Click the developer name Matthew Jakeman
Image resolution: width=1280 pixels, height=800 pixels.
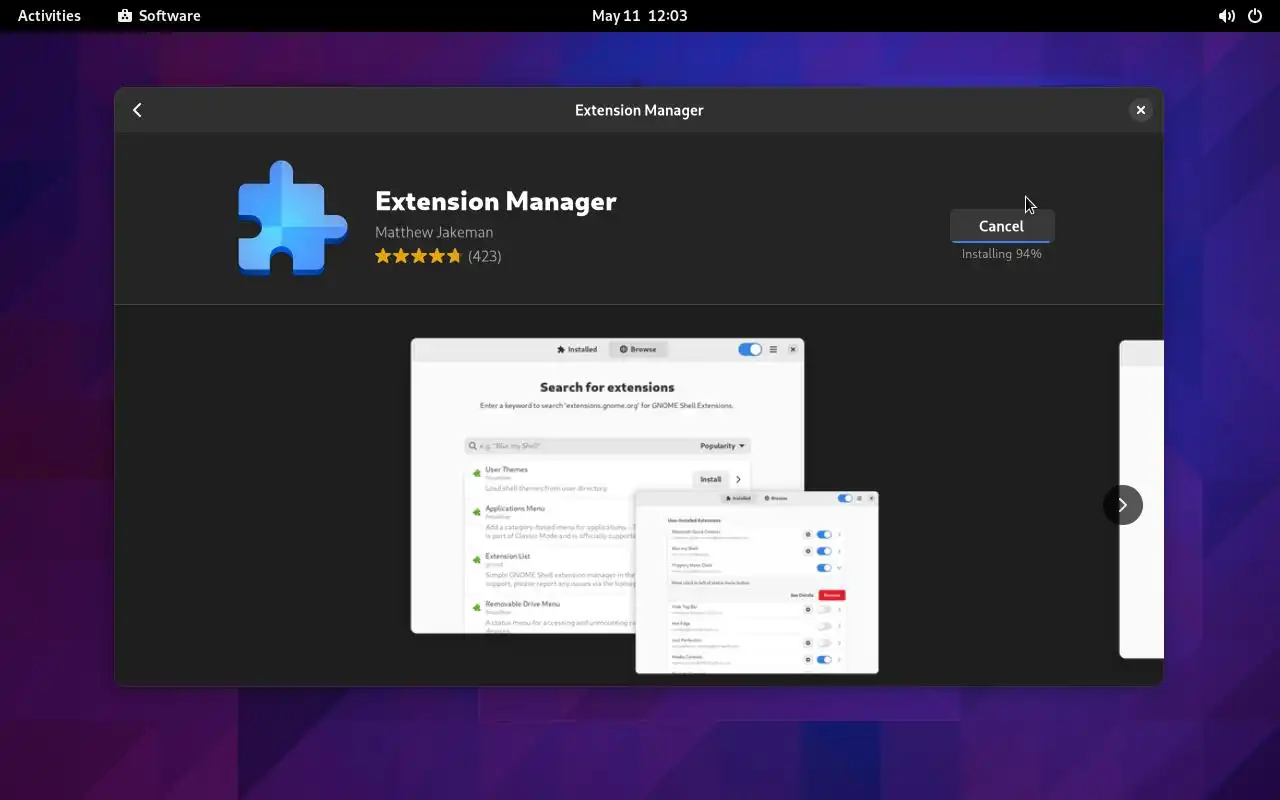coord(434,232)
